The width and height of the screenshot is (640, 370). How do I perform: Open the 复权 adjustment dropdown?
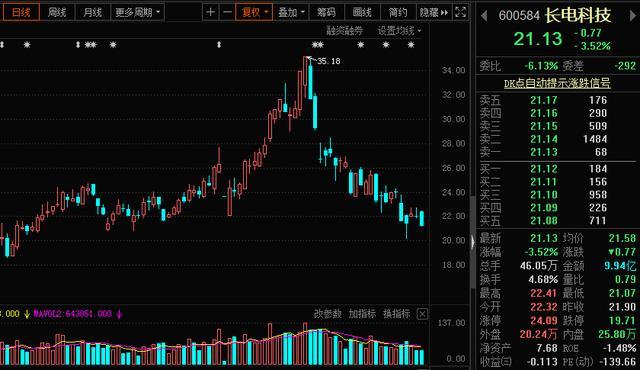pos(255,12)
